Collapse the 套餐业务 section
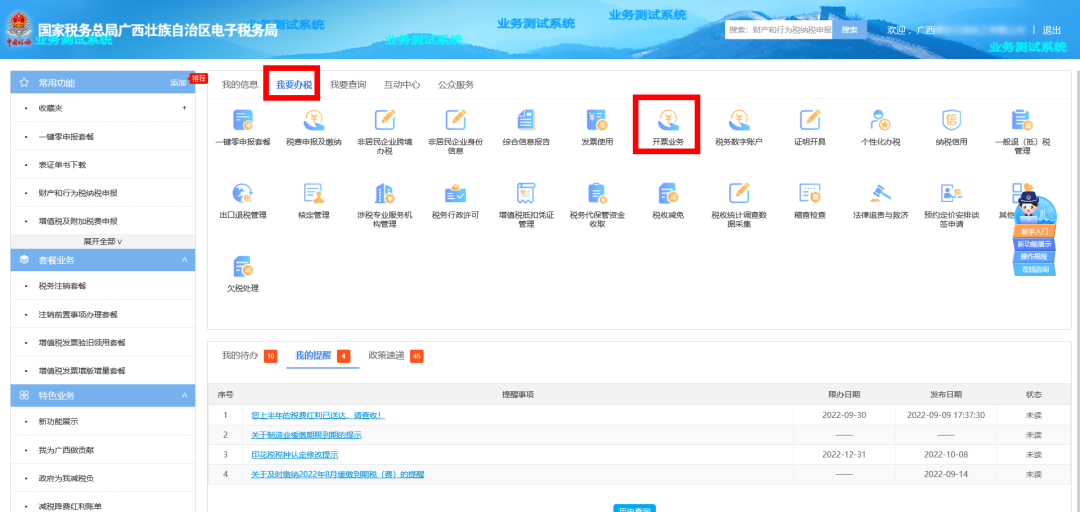1080x512 pixels. coord(184,260)
